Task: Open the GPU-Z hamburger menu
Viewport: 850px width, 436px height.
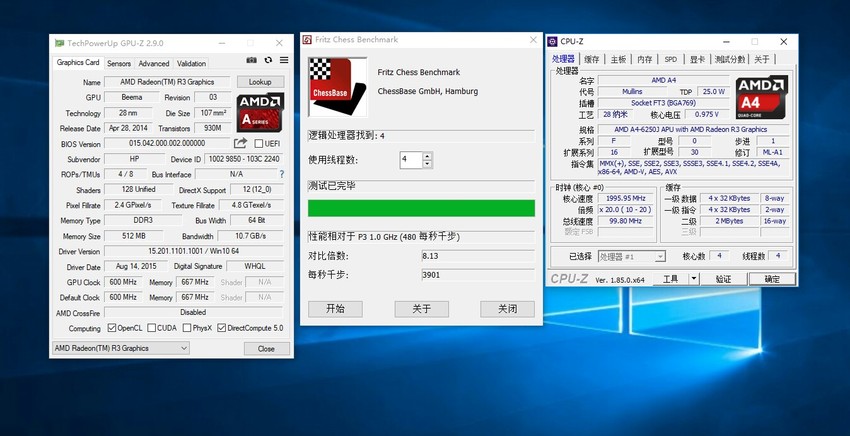Action: (x=284, y=60)
